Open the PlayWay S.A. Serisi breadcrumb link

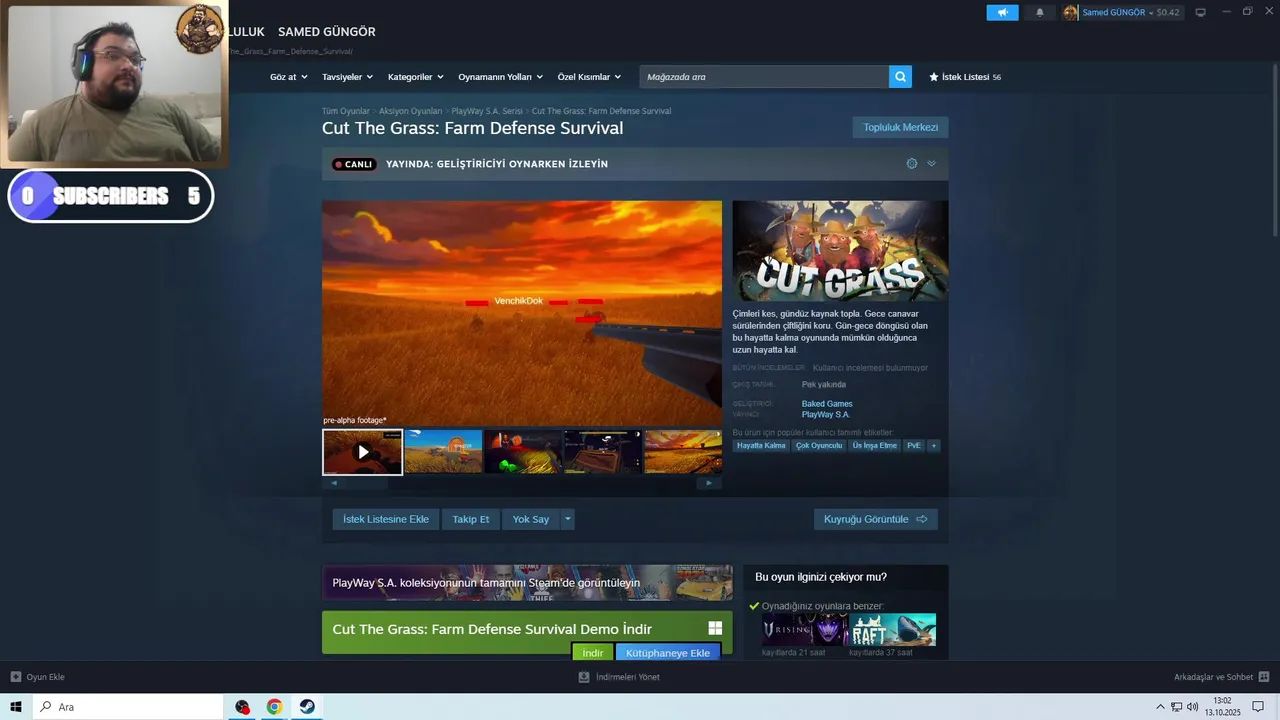487,111
